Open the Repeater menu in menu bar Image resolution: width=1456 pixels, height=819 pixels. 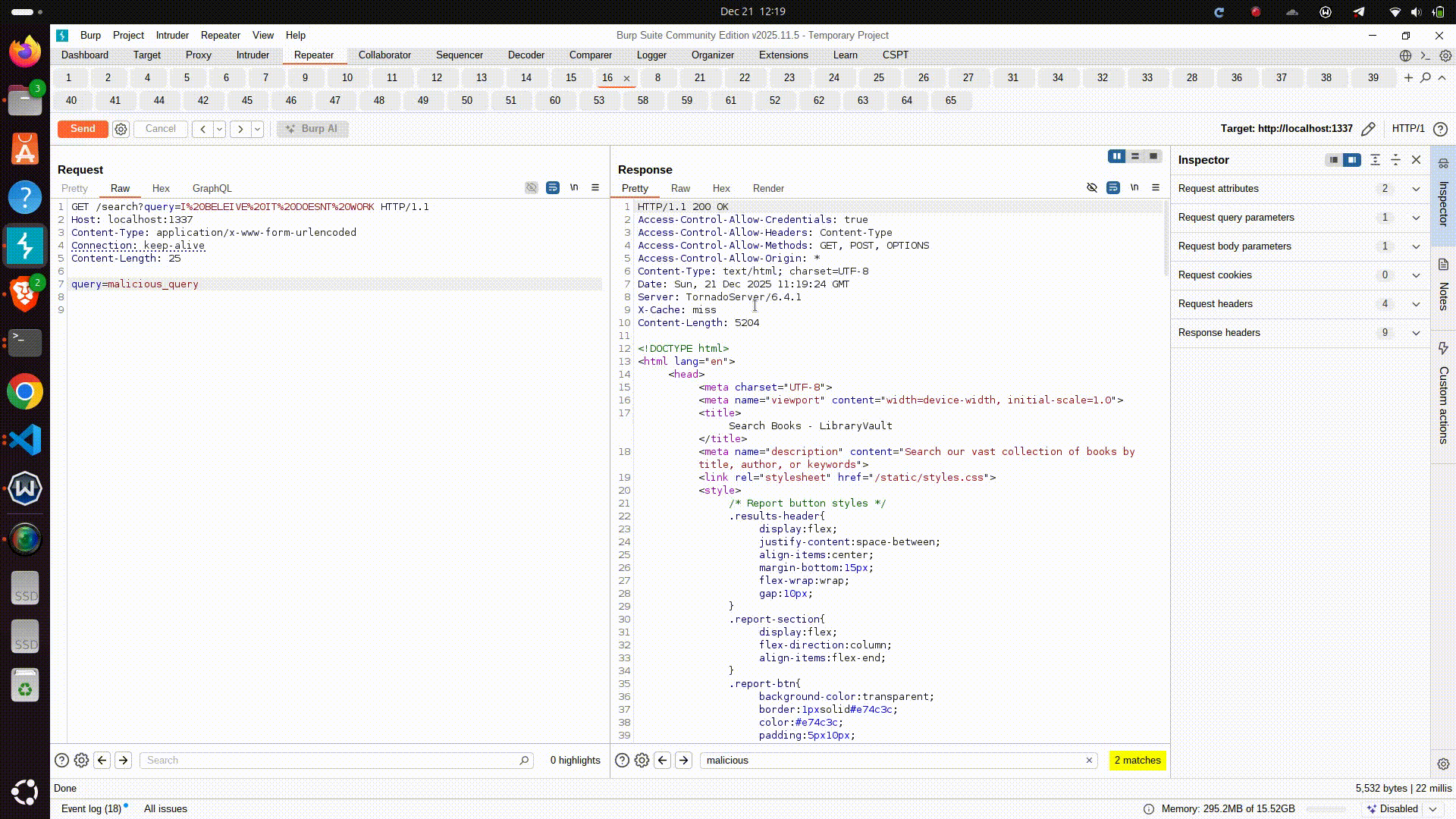click(221, 36)
